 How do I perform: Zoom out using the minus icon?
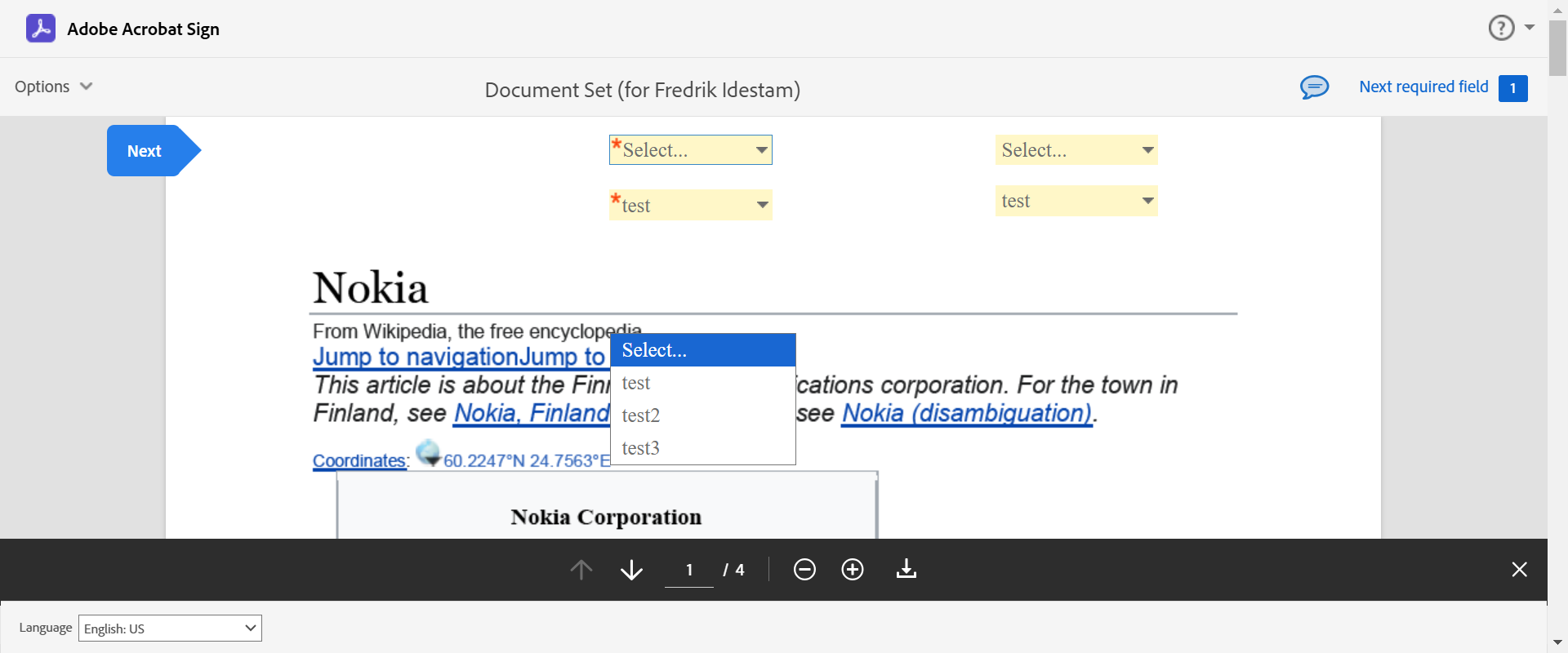point(804,570)
